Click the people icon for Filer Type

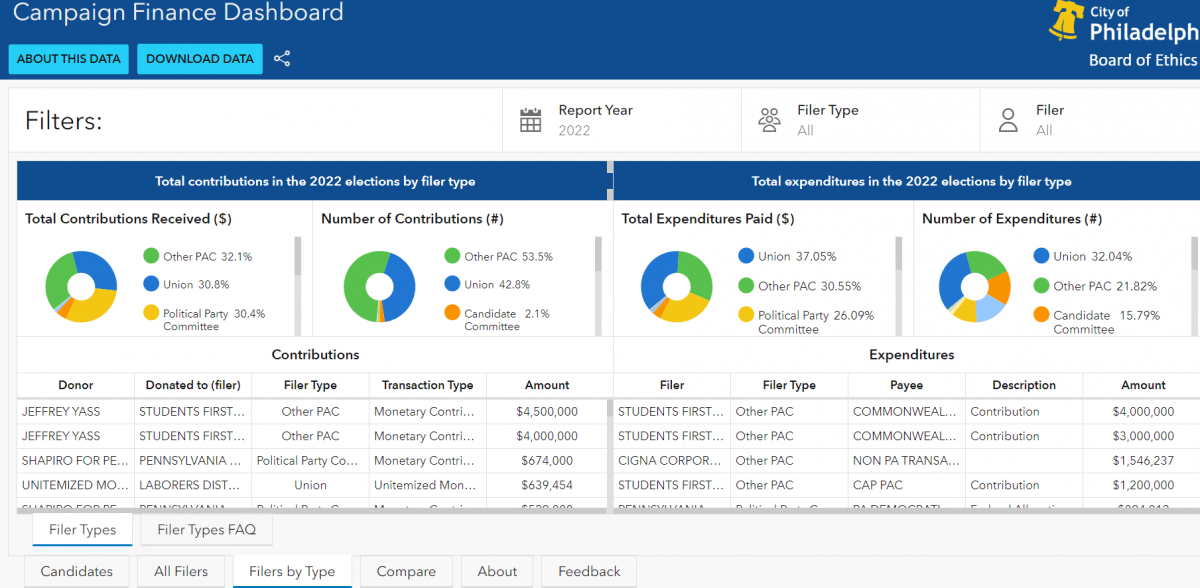click(769, 121)
